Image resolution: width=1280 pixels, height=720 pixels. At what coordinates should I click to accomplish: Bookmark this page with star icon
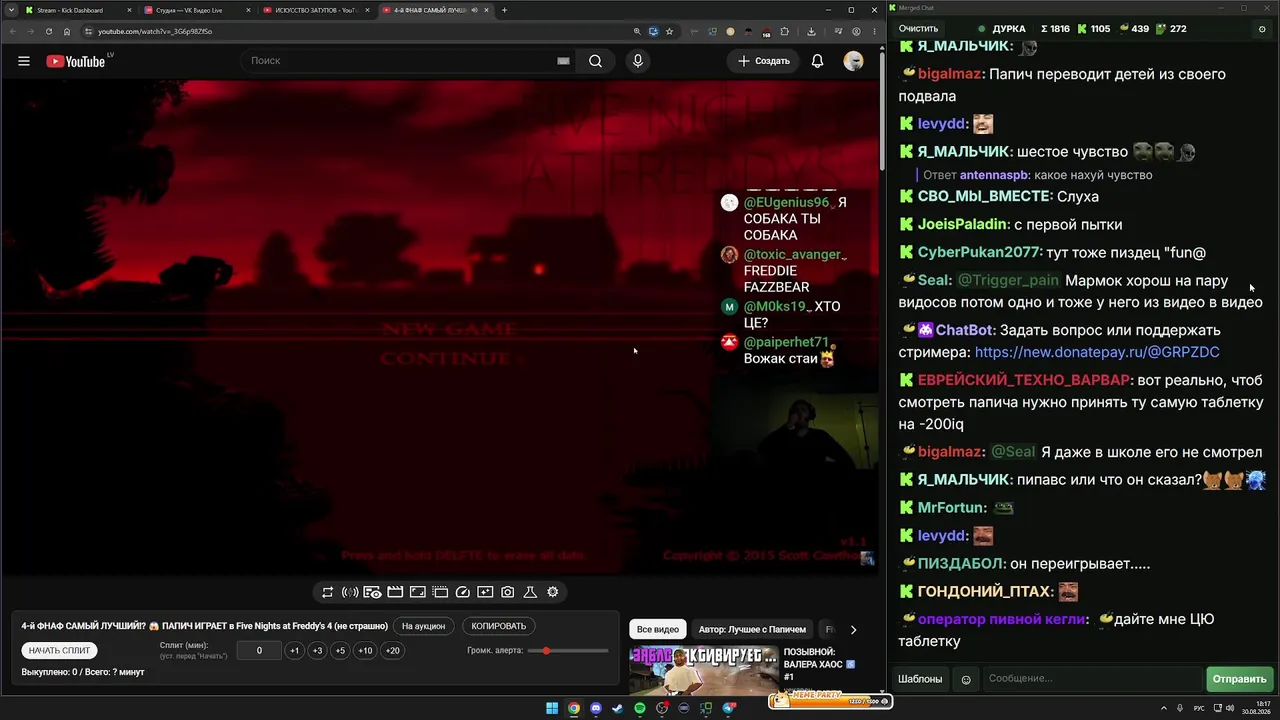[669, 31]
